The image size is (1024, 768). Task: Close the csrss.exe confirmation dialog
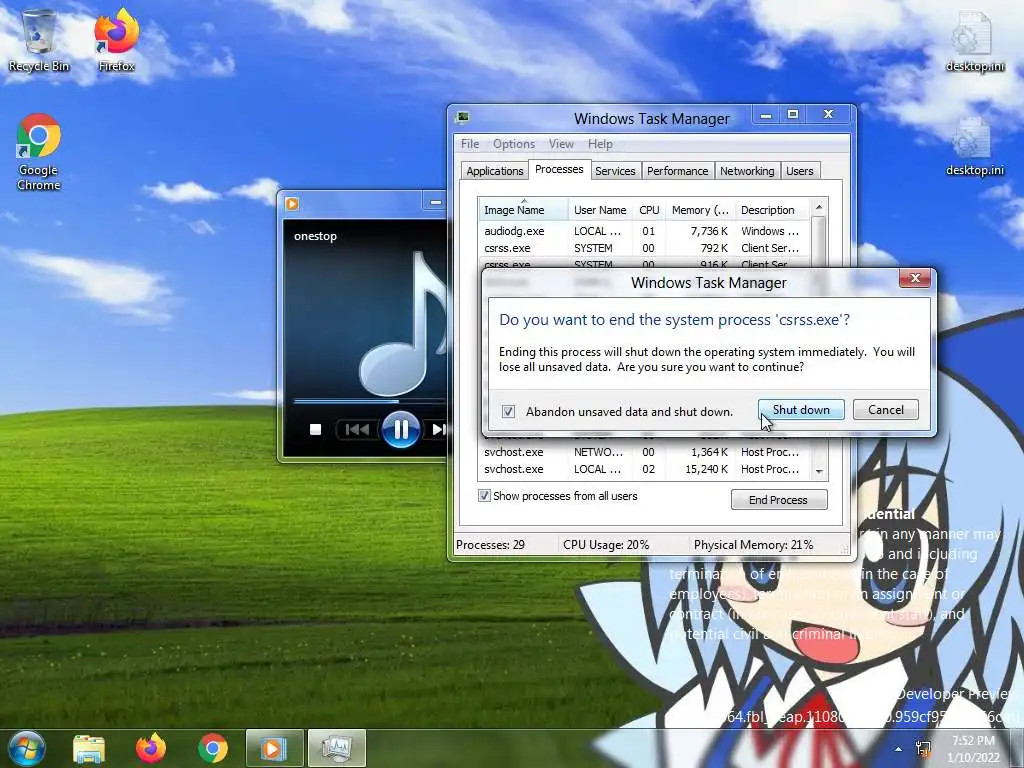914,278
